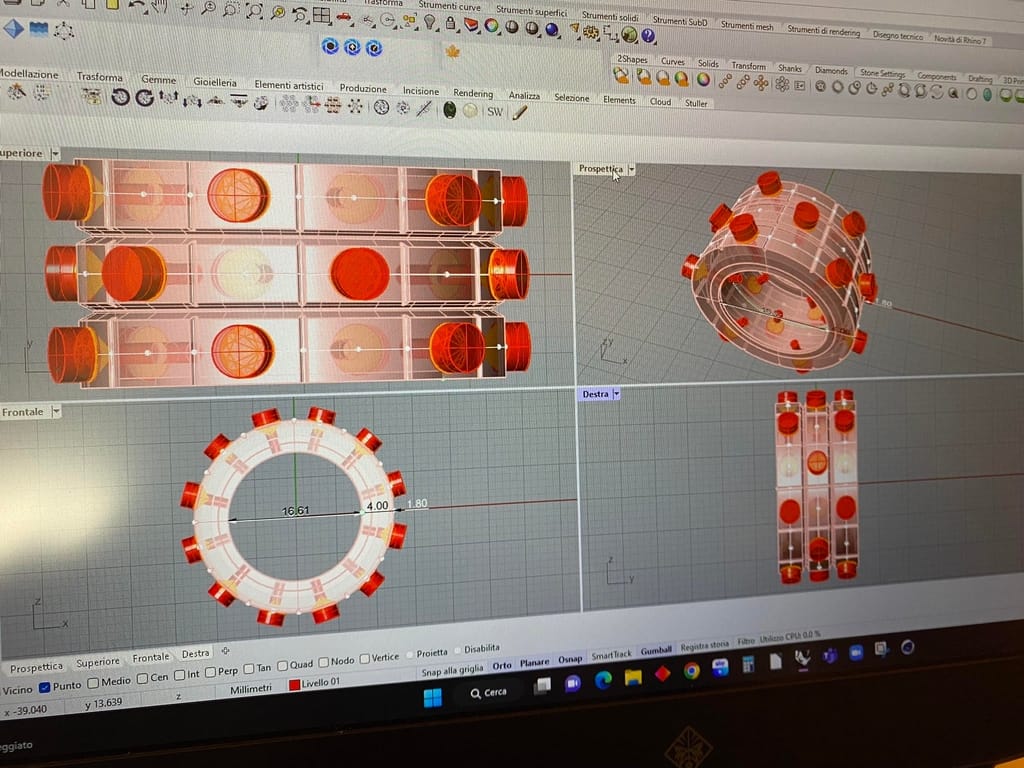Open the color wheel material icon

491,25
